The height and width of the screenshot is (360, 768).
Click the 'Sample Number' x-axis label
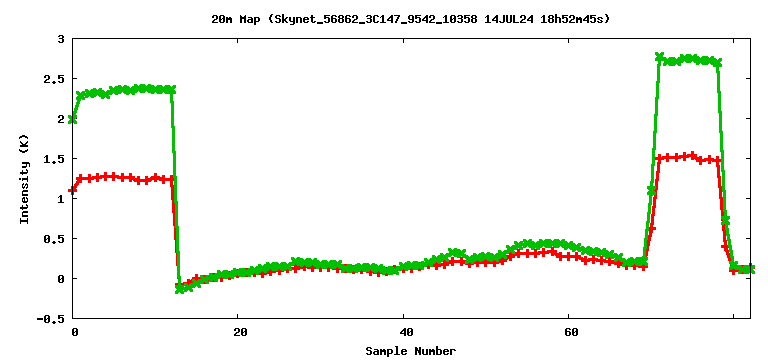(410, 351)
